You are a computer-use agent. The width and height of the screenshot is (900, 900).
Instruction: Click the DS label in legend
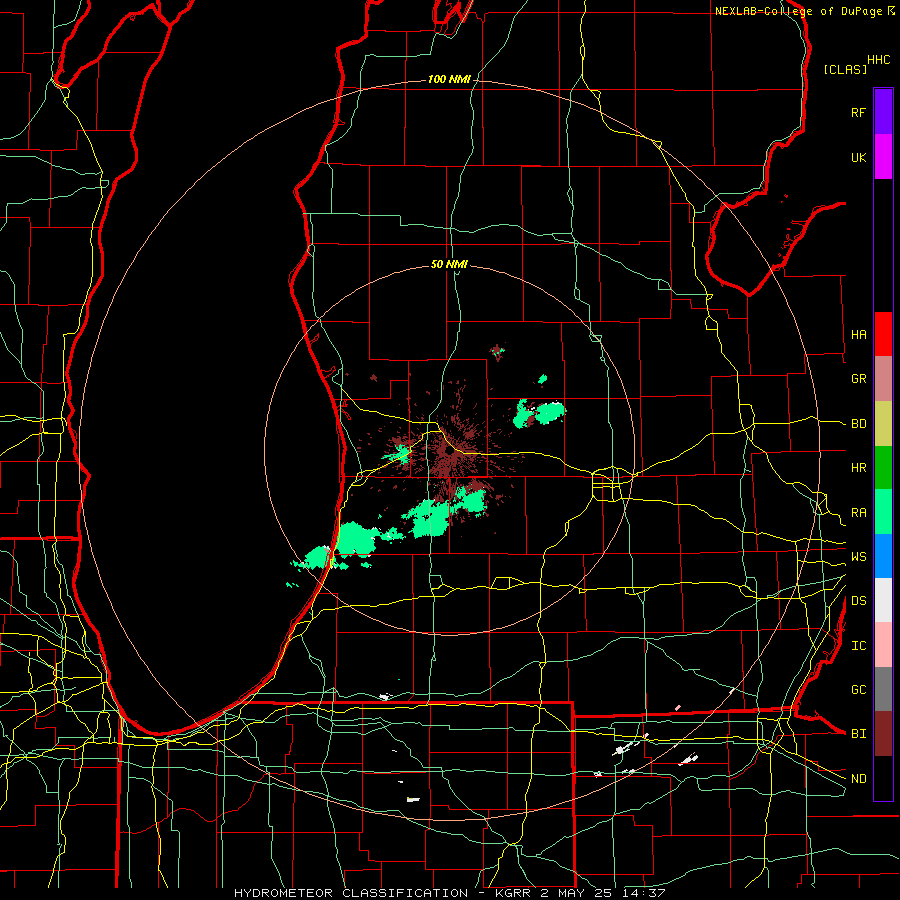pyautogui.click(x=858, y=601)
